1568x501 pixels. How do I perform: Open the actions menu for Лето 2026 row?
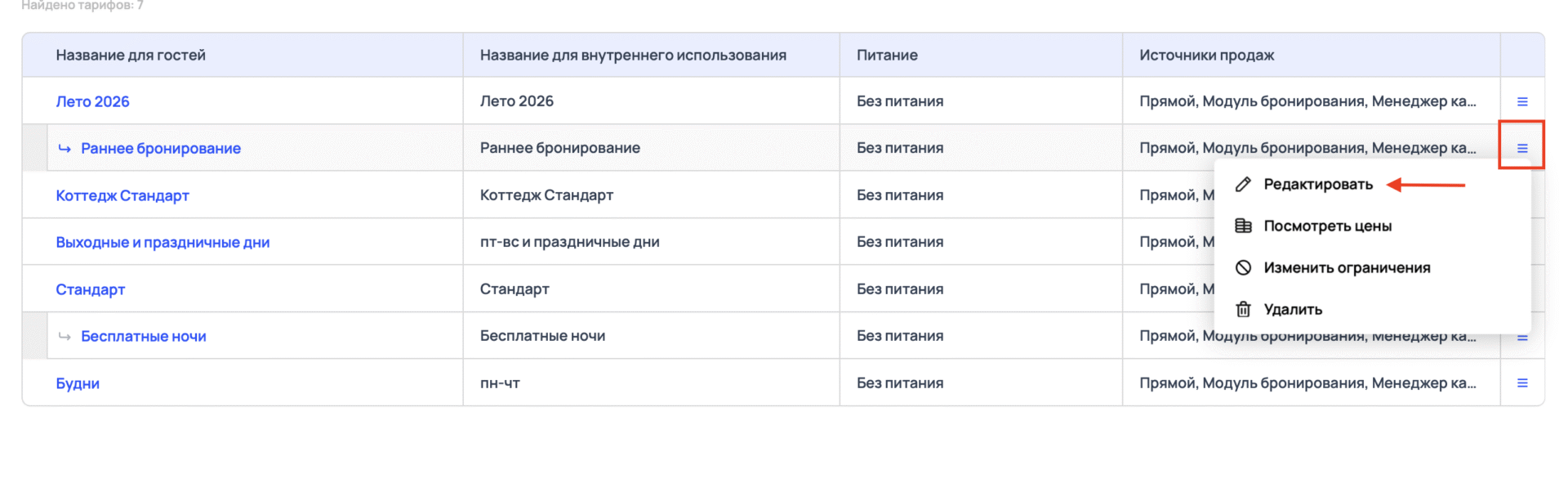point(1521,101)
